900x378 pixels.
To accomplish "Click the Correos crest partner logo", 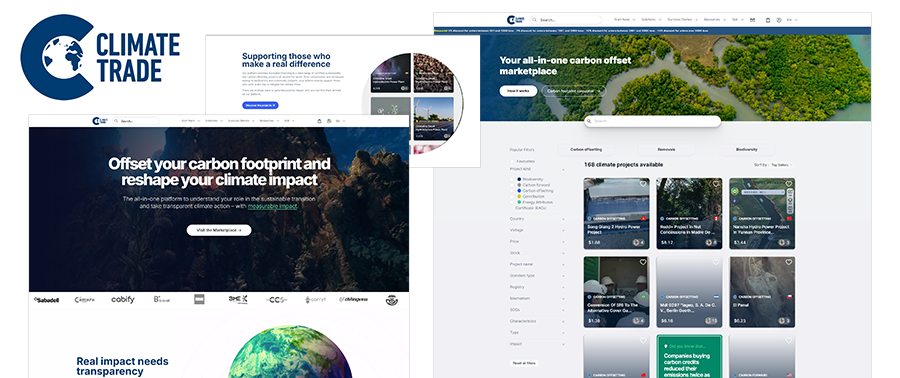I will [391, 299].
